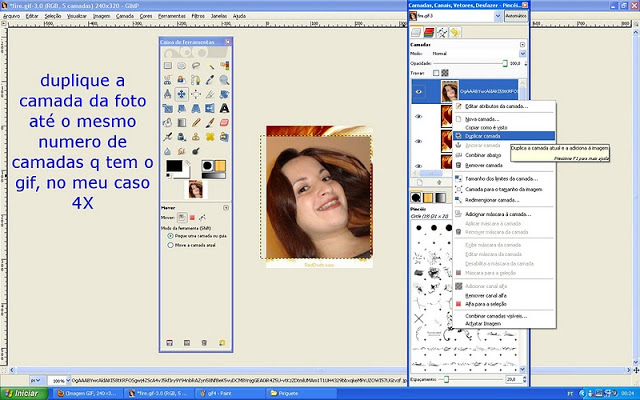Toggle the lock transparency checkbox next to Travar

[436, 72]
